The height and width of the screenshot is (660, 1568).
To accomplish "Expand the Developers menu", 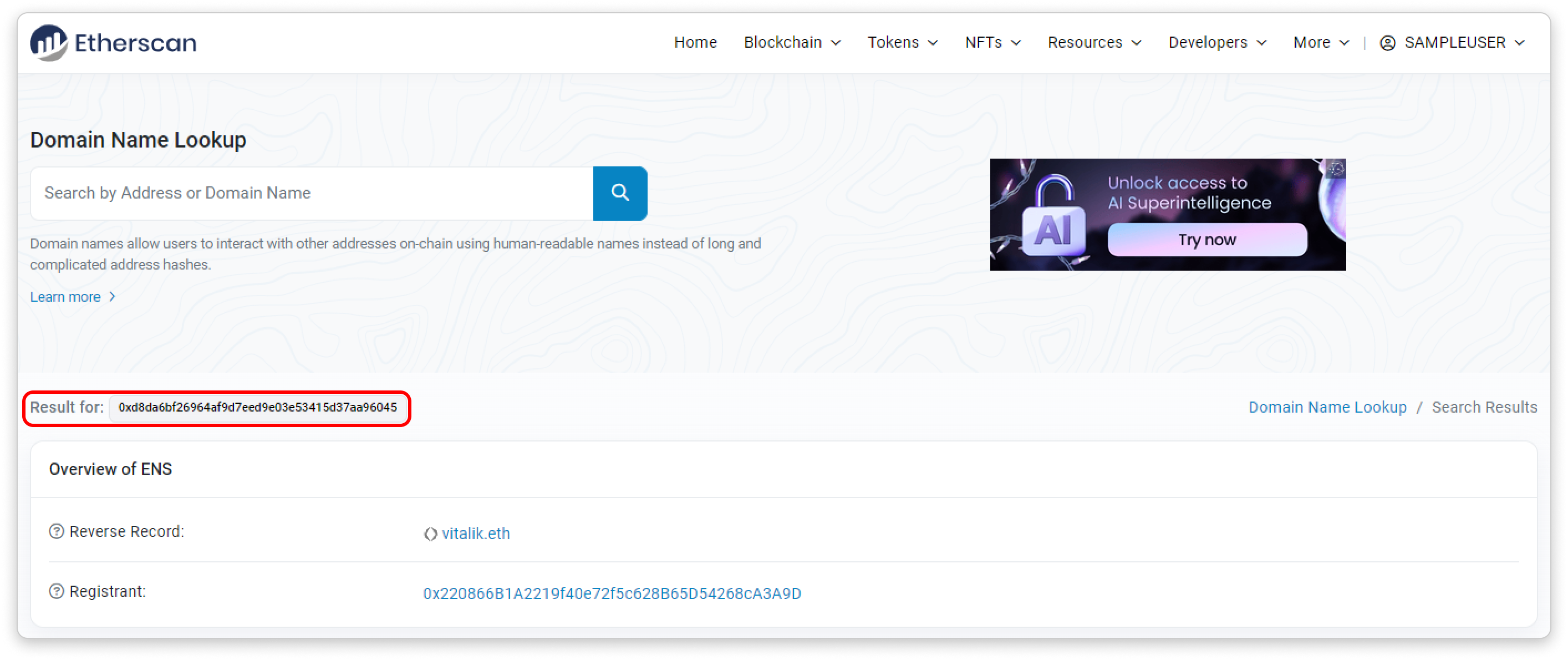I will (1217, 43).
